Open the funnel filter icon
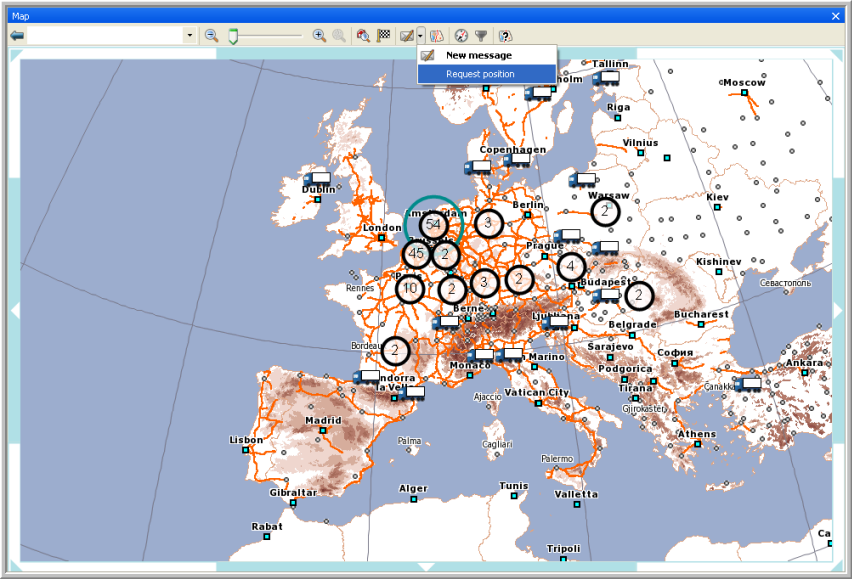The width and height of the screenshot is (852, 579). 481,35
